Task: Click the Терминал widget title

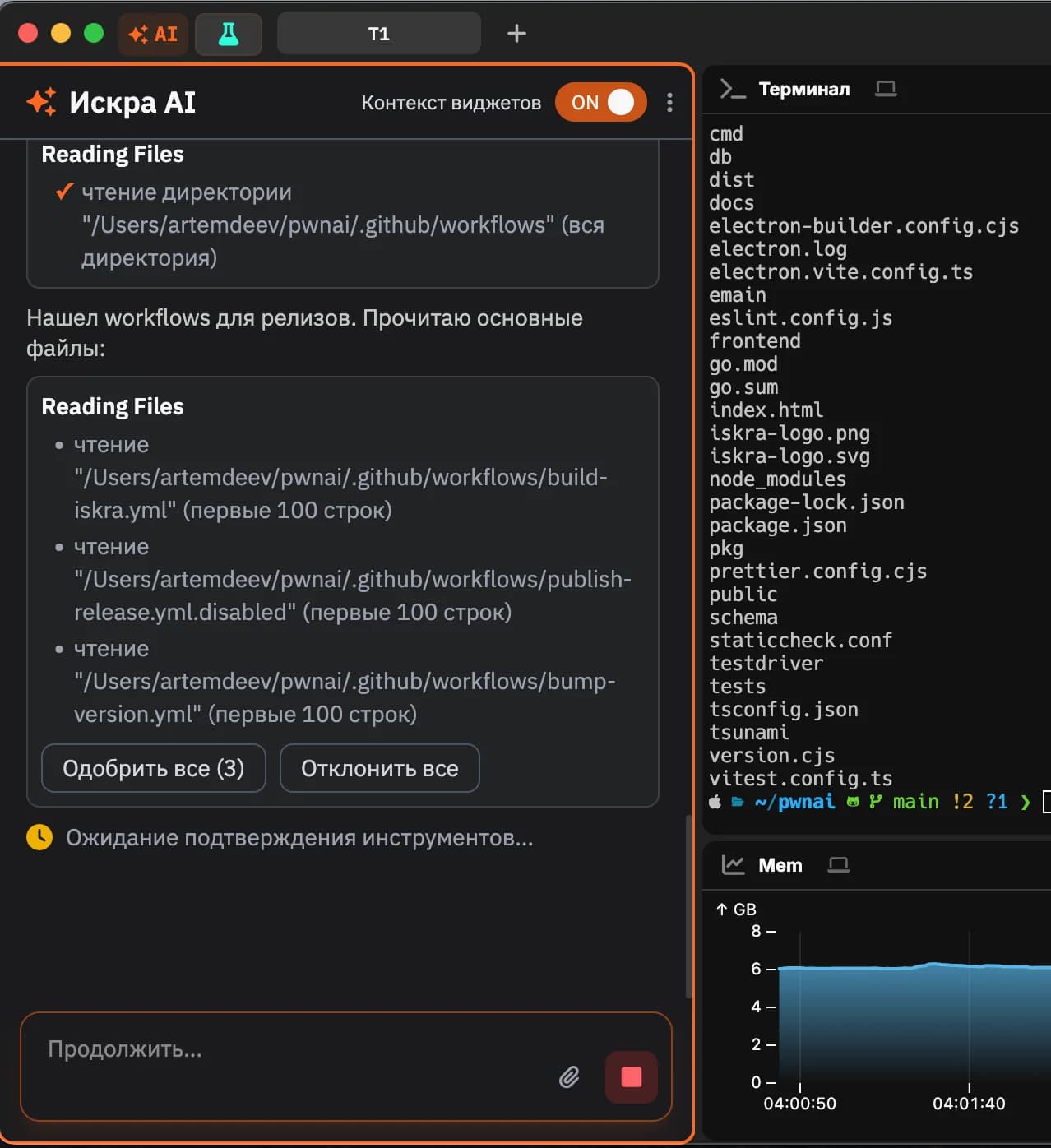Action: point(803,89)
